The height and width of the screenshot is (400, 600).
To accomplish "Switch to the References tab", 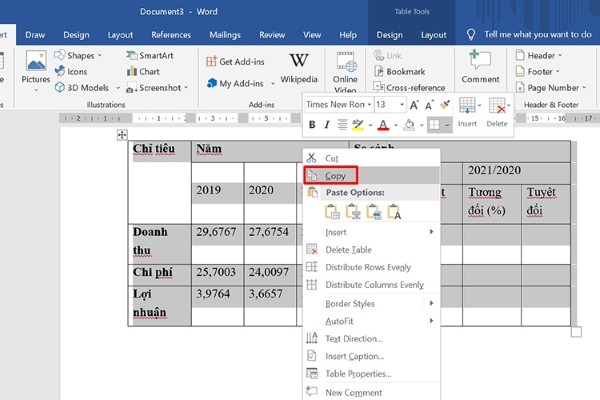I will point(171,35).
